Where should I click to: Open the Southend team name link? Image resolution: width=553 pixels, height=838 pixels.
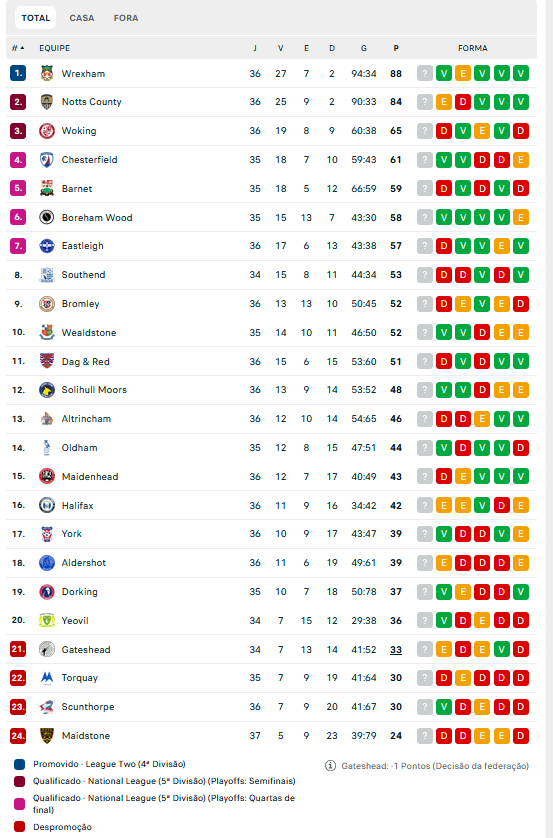pos(83,275)
